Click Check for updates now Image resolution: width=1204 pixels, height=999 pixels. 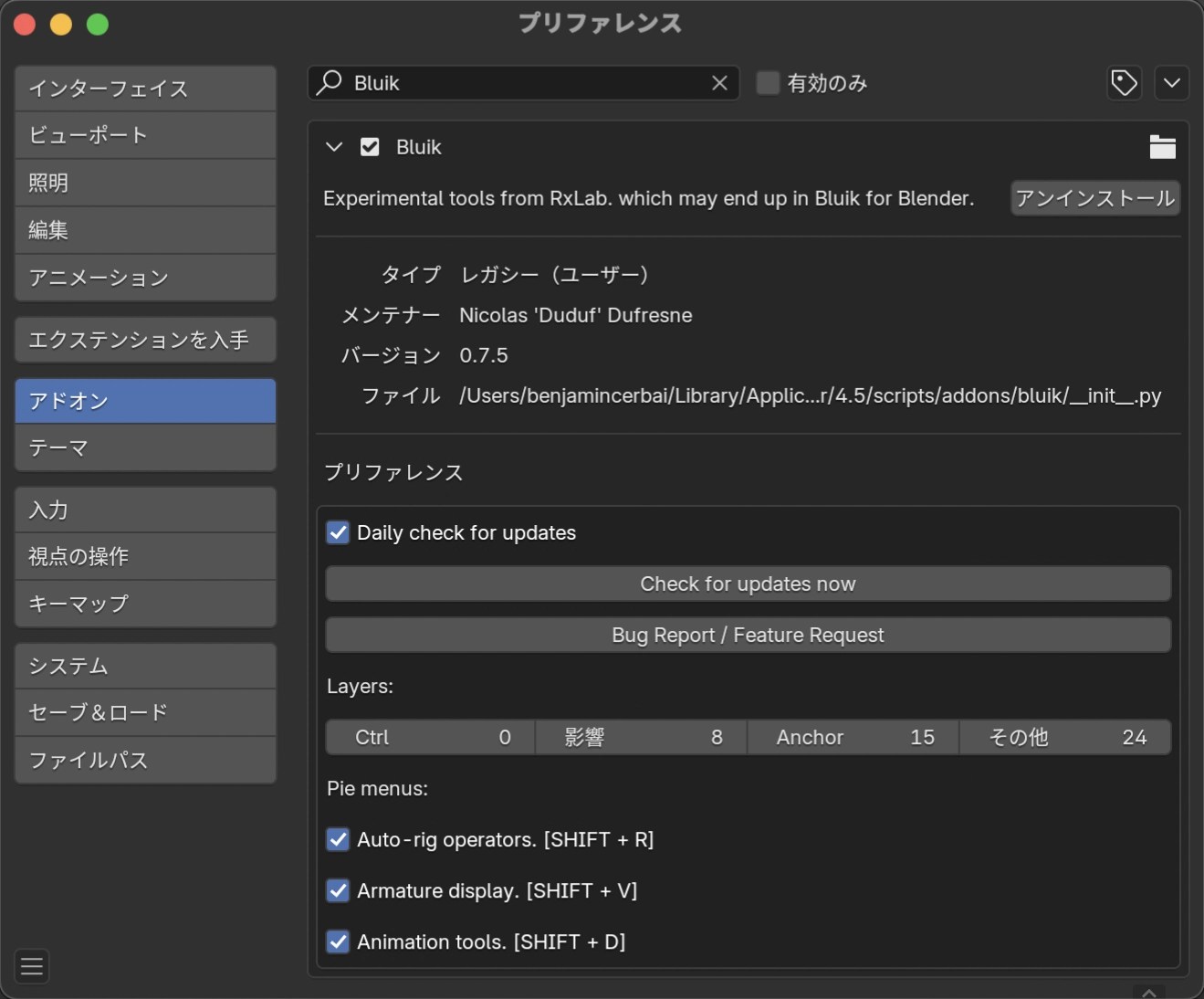click(x=749, y=584)
